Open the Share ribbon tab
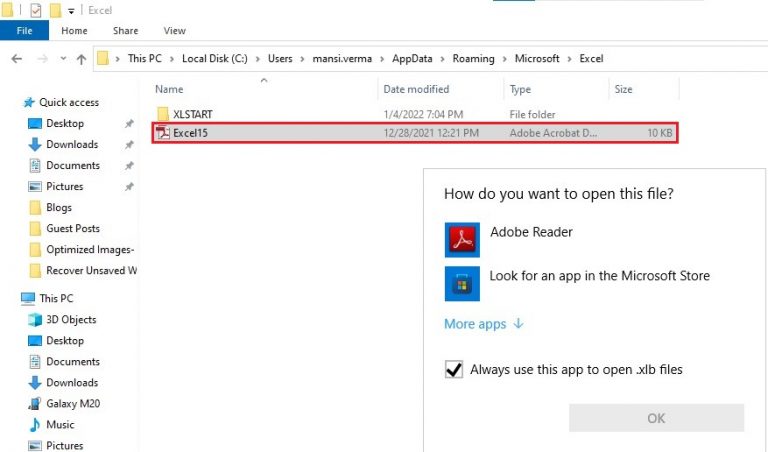This screenshot has height=452, width=768. (x=125, y=31)
